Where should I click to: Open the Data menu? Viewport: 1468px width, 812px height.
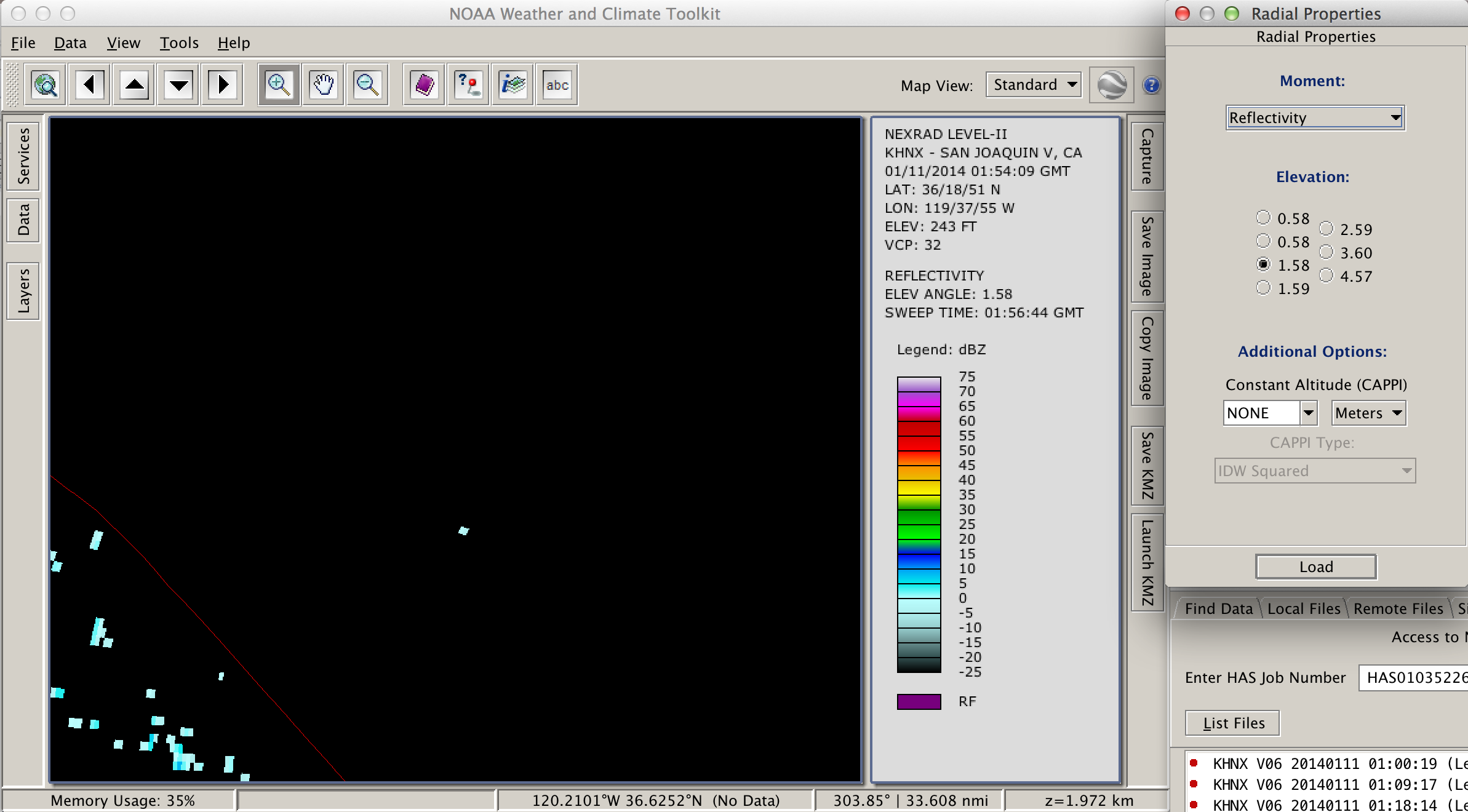(70, 42)
